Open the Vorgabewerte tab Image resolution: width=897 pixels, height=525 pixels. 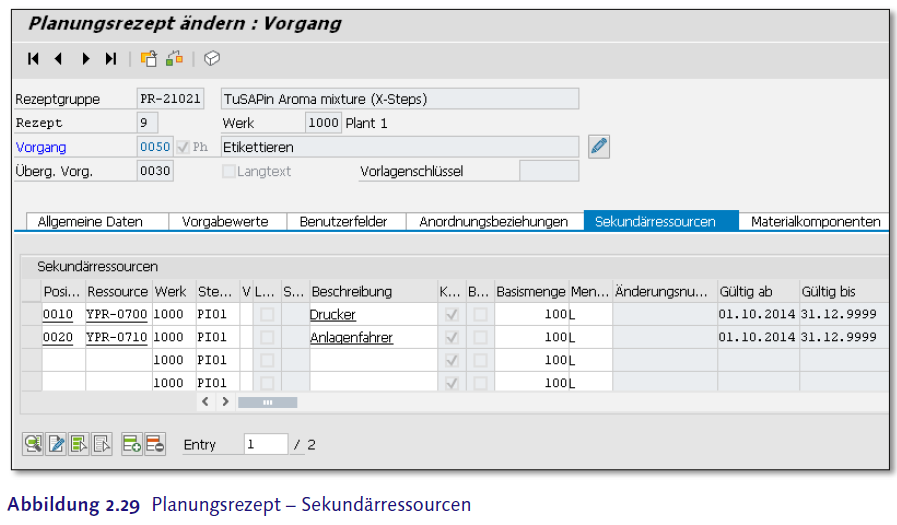pos(227,222)
